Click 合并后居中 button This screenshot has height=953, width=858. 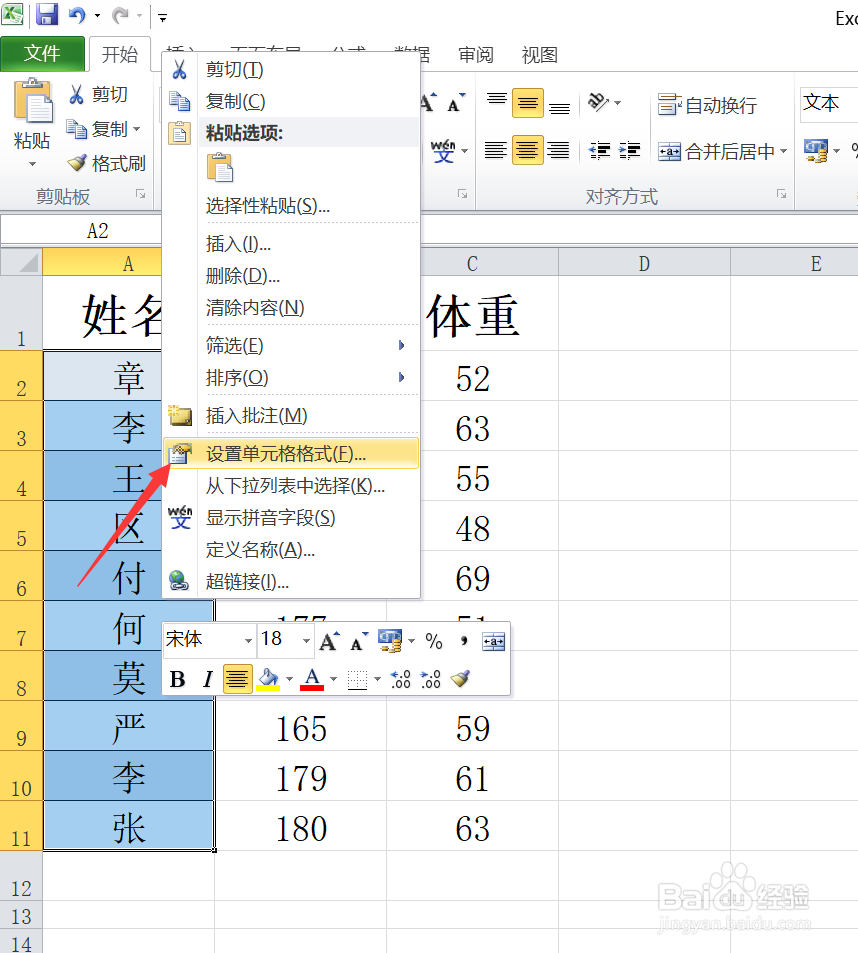[717, 151]
